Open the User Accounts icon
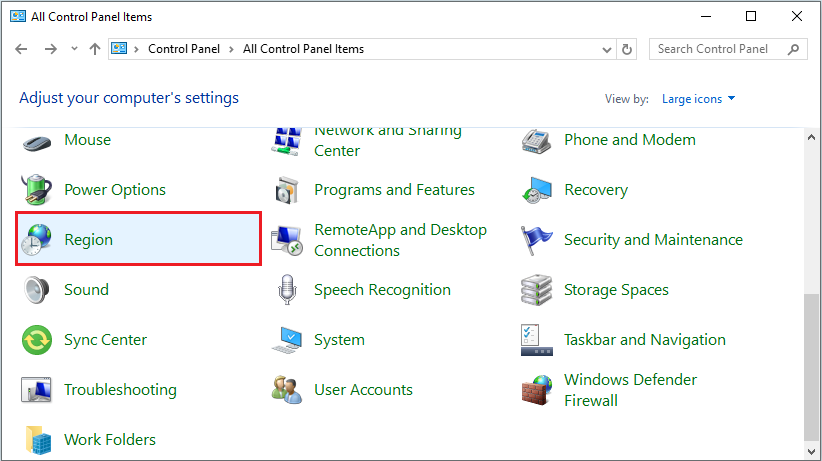This screenshot has height=461, width=822. tap(287, 390)
